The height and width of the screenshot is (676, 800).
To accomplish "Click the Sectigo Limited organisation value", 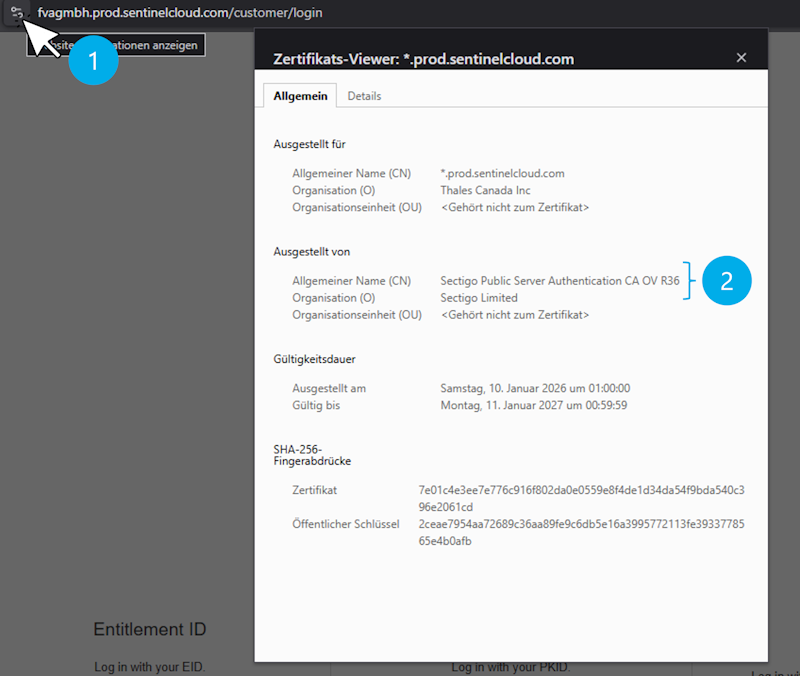I will (x=479, y=298).
